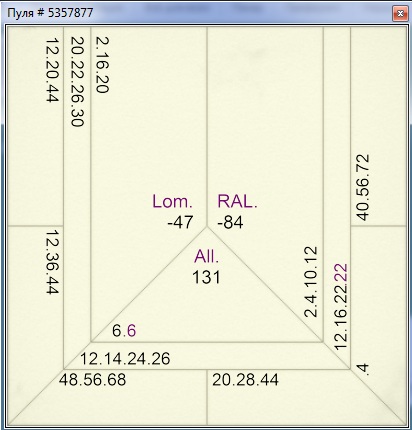This screenshot has height=430, width=412.
Task: Click the 12.14.24.26 row entry
Action: (125, 359)
